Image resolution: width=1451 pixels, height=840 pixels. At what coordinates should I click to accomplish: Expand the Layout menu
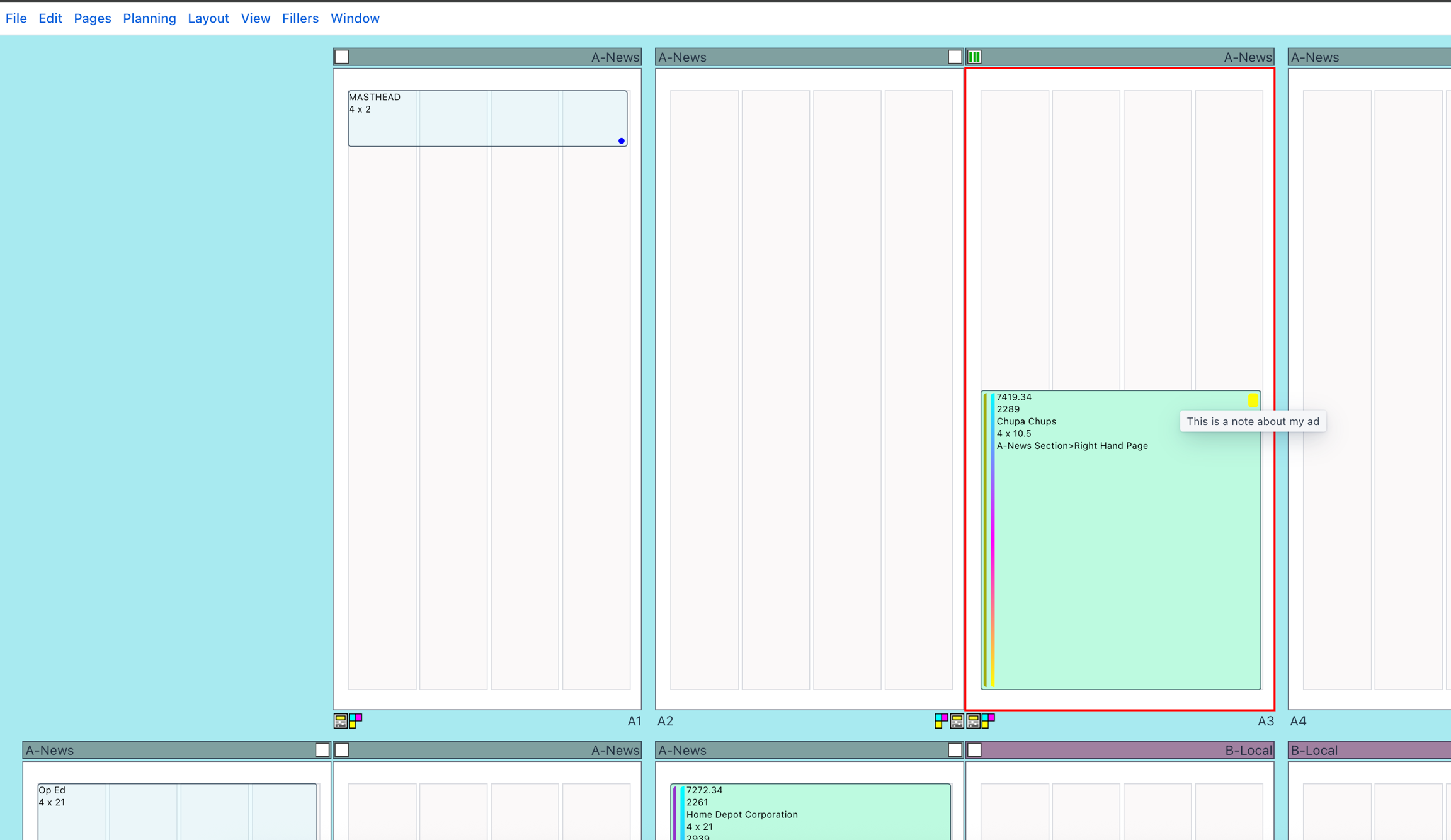coord(208,18)
